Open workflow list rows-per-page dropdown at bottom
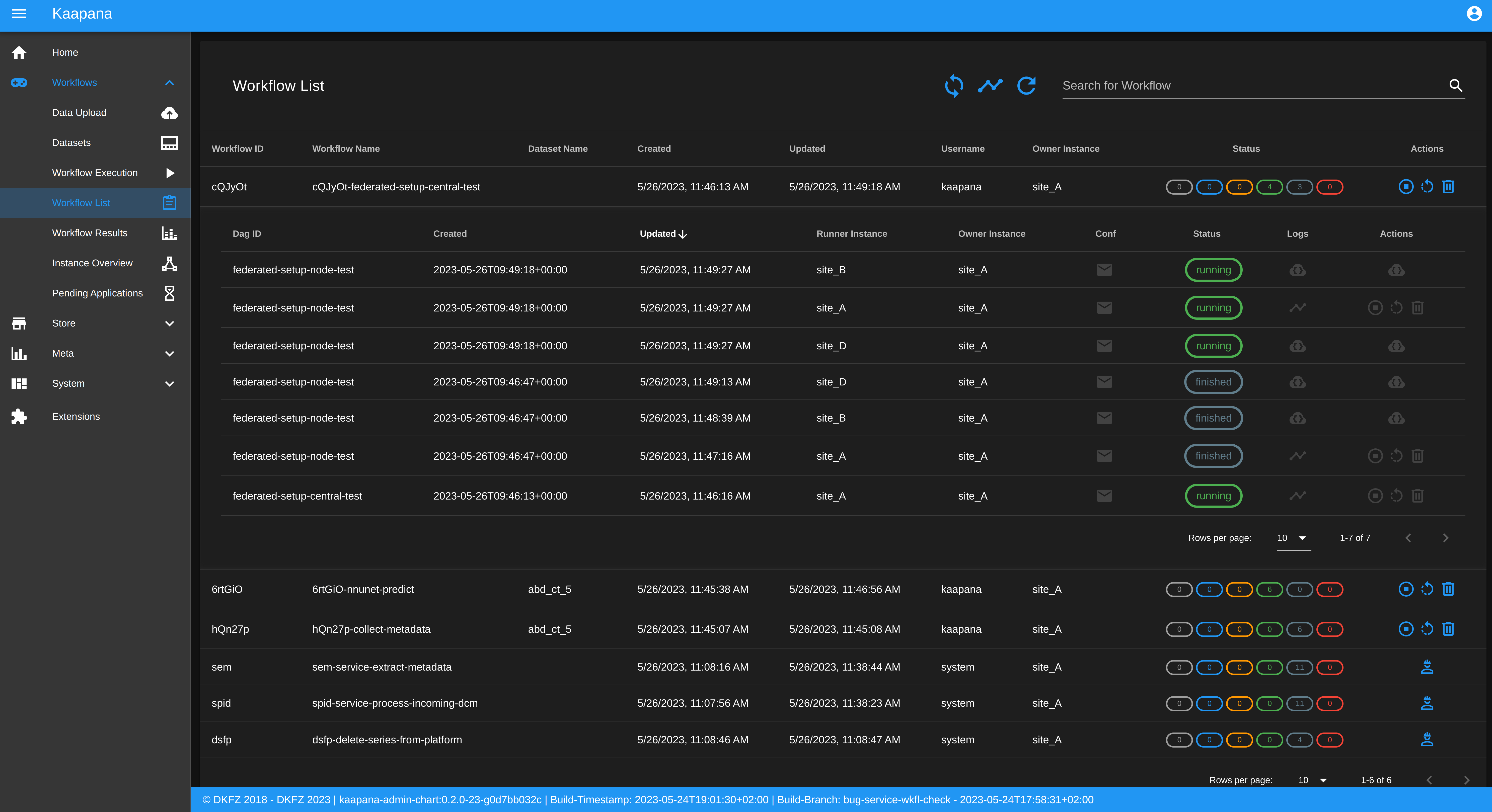Viewport: 1492px width, 812px height. tap(1314, 780)
